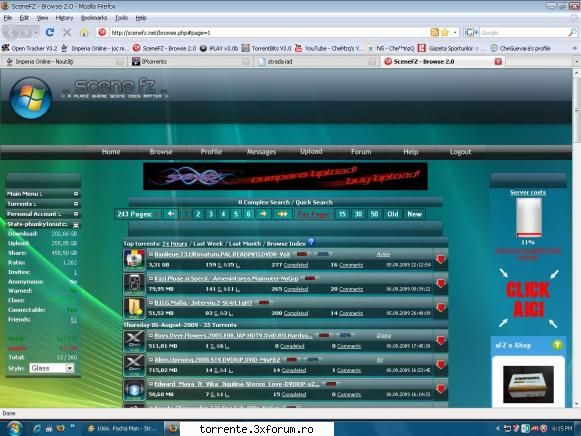Toggle the Torrents panel collapse box
Image resolution: width=581 pixels, height=436 pixels.
[76, 204]
